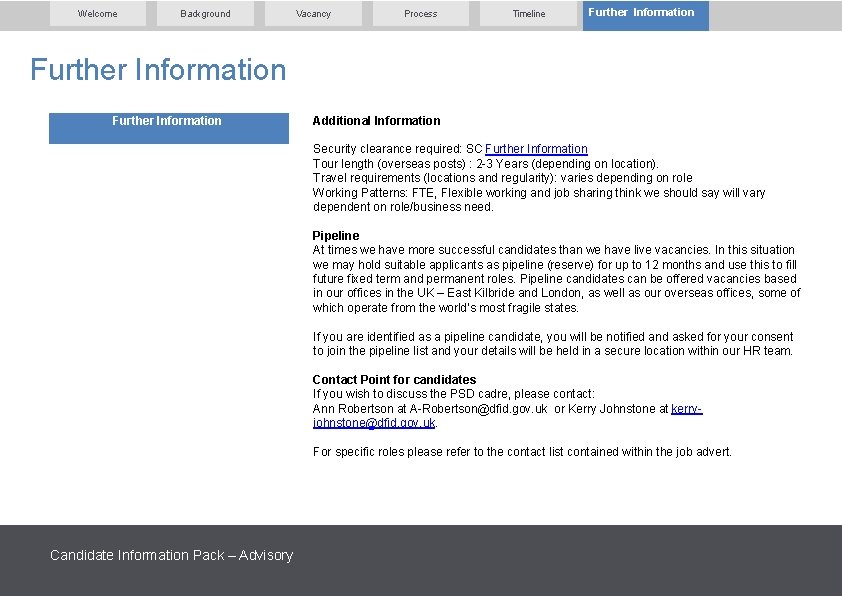The image size is (842, 596).
Task: Click the Candidate Information Pack – Advisory footer
Action: pos(171,555)
